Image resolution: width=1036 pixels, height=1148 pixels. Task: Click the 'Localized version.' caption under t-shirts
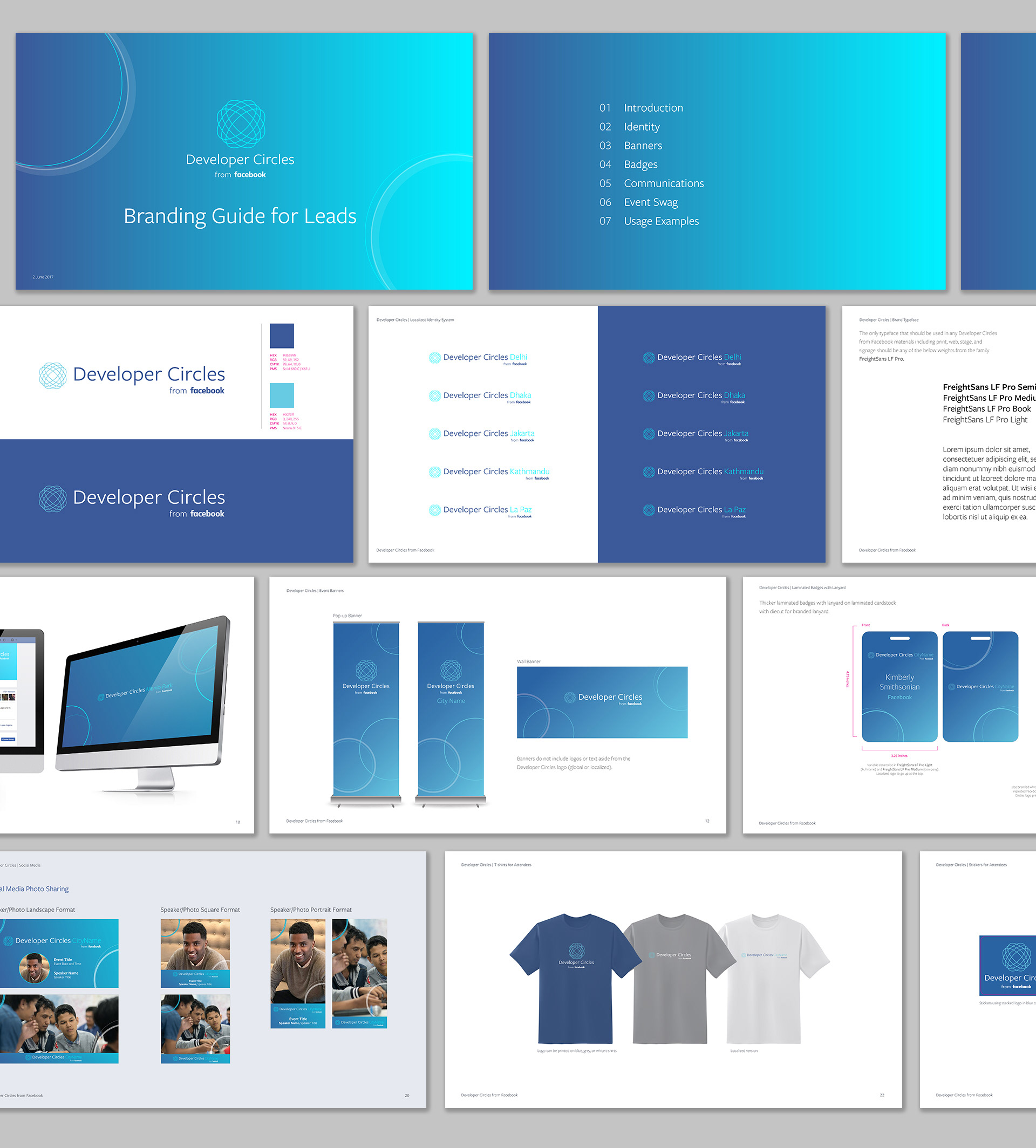coord(744,1051)
